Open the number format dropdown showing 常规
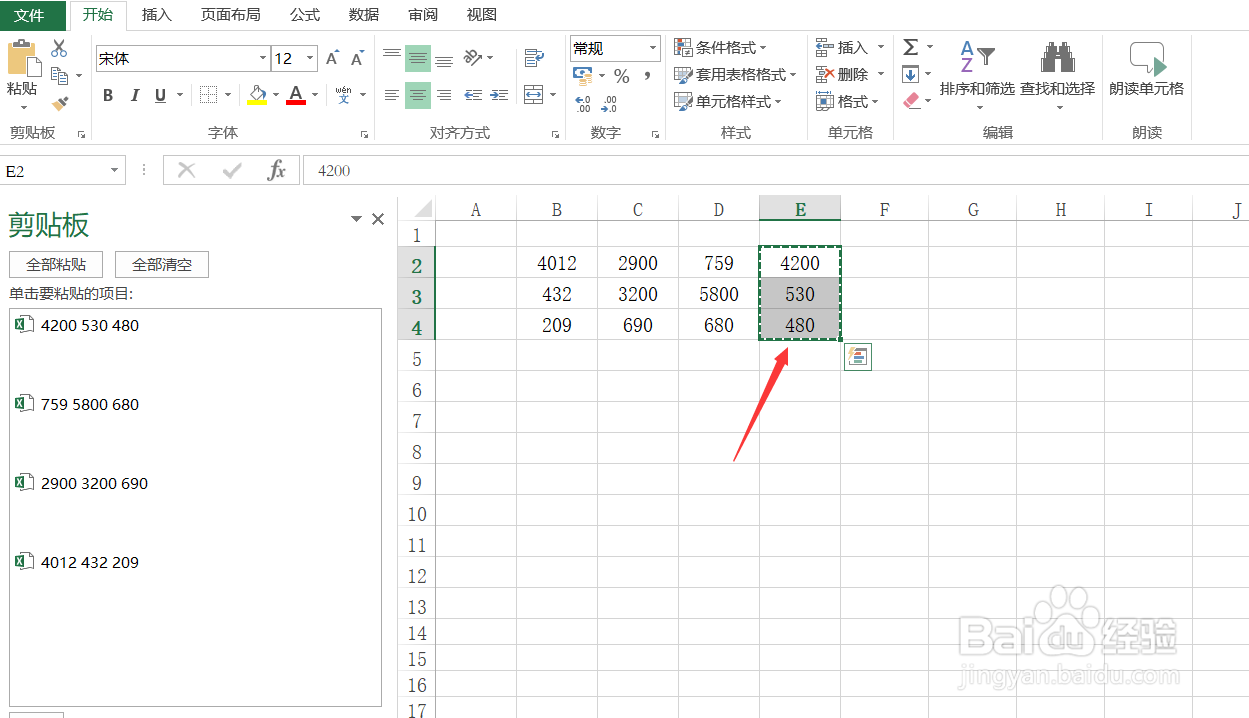1249x718 pixels. point(654,48)
